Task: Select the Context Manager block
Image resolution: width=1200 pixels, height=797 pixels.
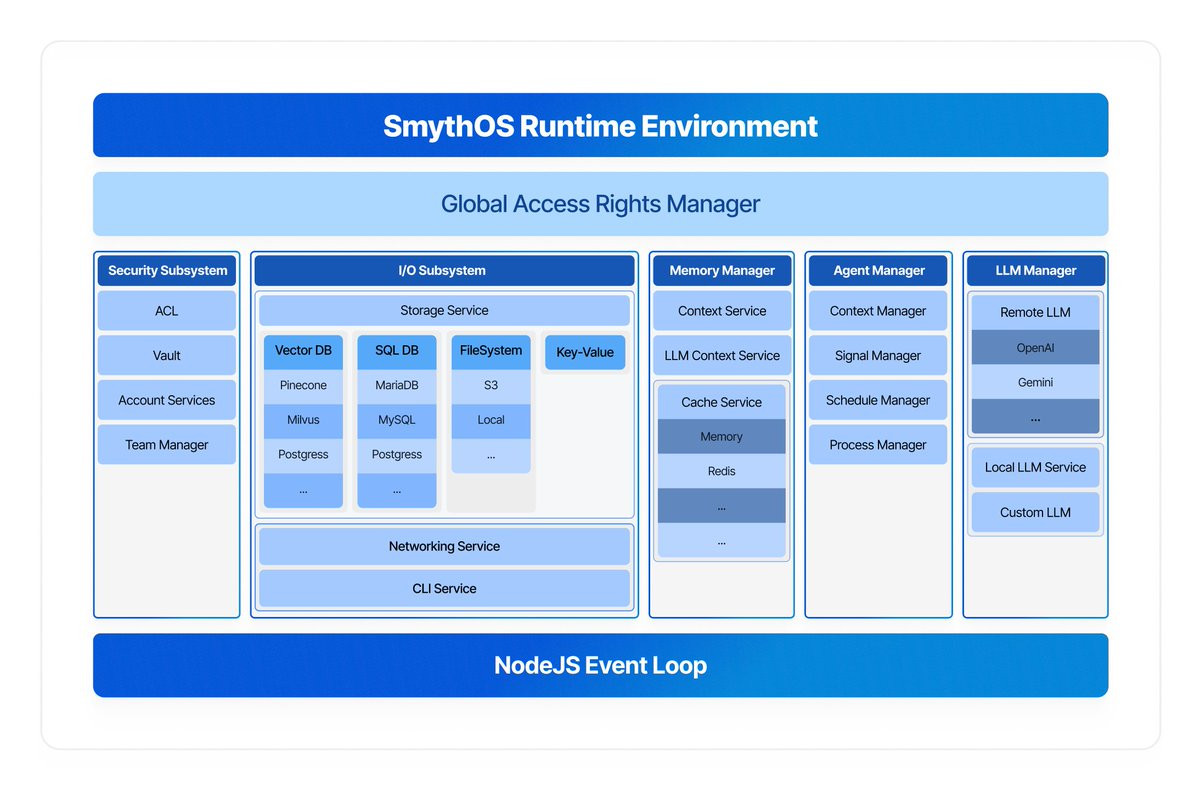Action: click(x=878, y=311)
